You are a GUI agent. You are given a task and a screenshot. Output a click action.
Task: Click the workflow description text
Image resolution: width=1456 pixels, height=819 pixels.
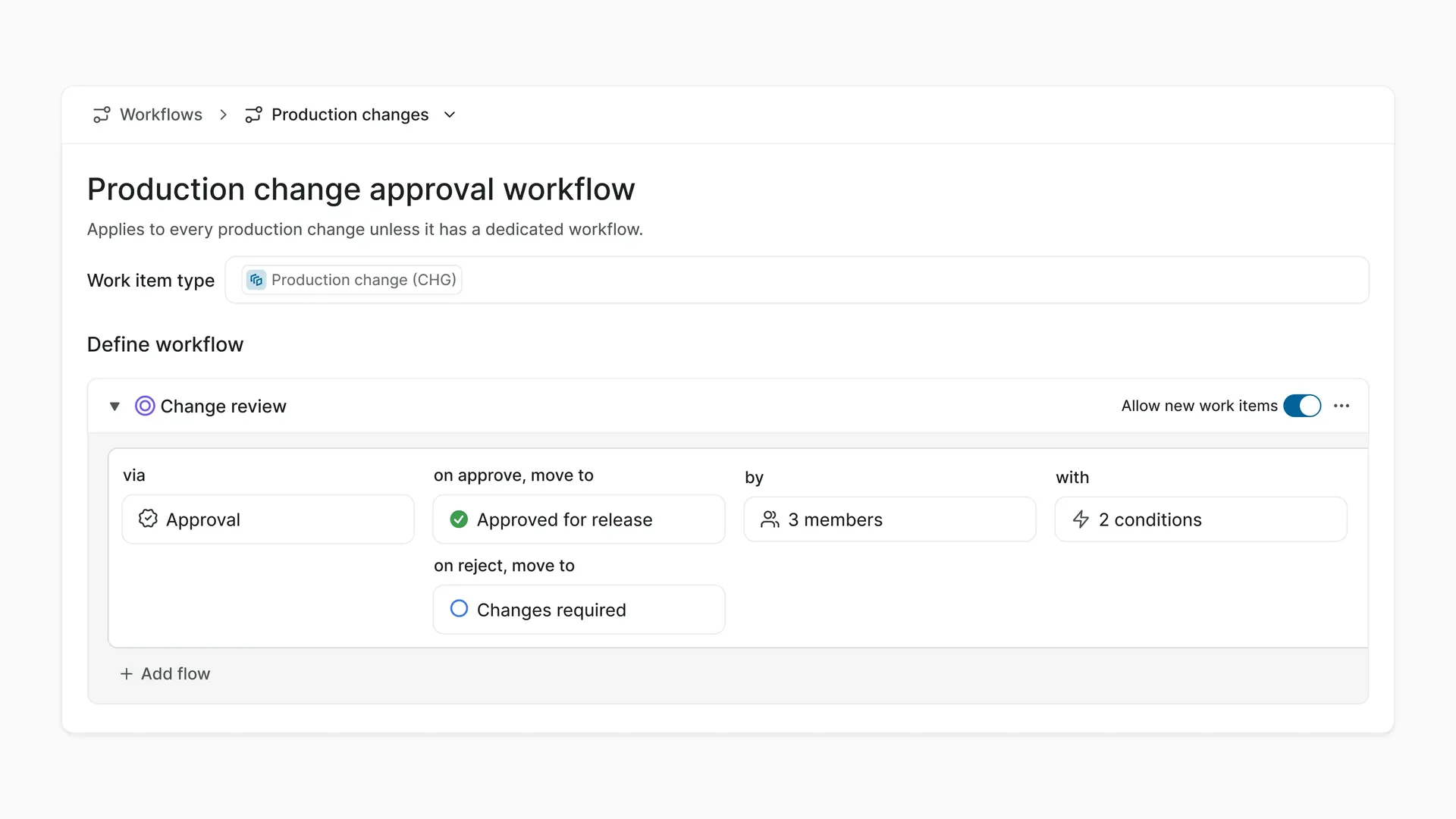click(365, 229)
